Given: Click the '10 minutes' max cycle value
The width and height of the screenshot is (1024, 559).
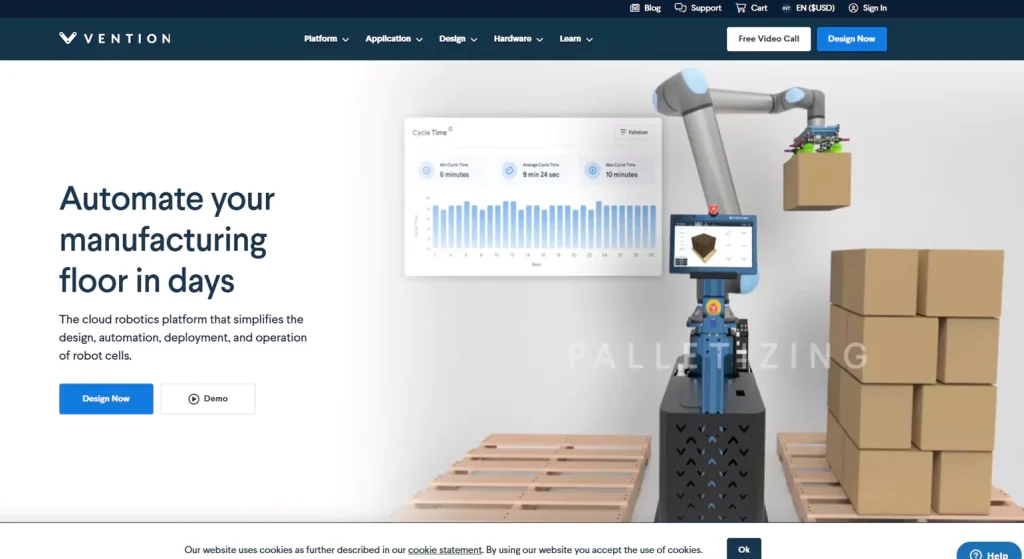Looking at the screenshot, I should point(621,174).
